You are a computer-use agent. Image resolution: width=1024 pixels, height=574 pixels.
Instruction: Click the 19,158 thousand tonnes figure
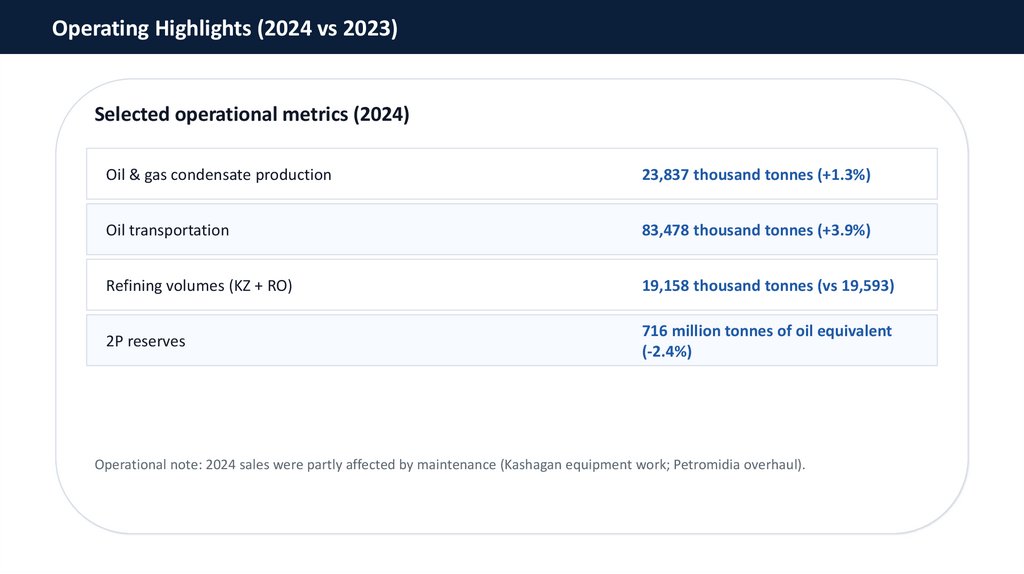pos(727,286)
